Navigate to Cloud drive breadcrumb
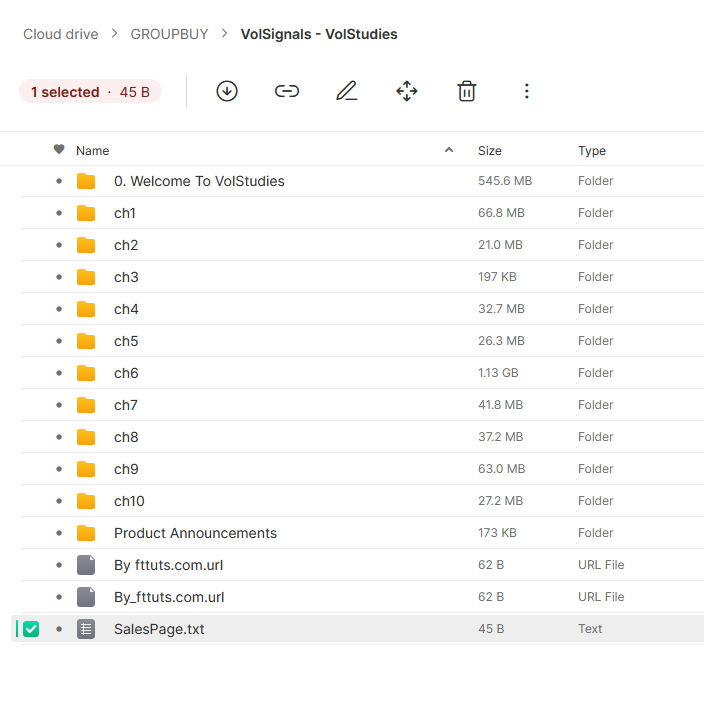Image resolution: width=704 pixels, height=728 pixels. [x=61, y=34]
